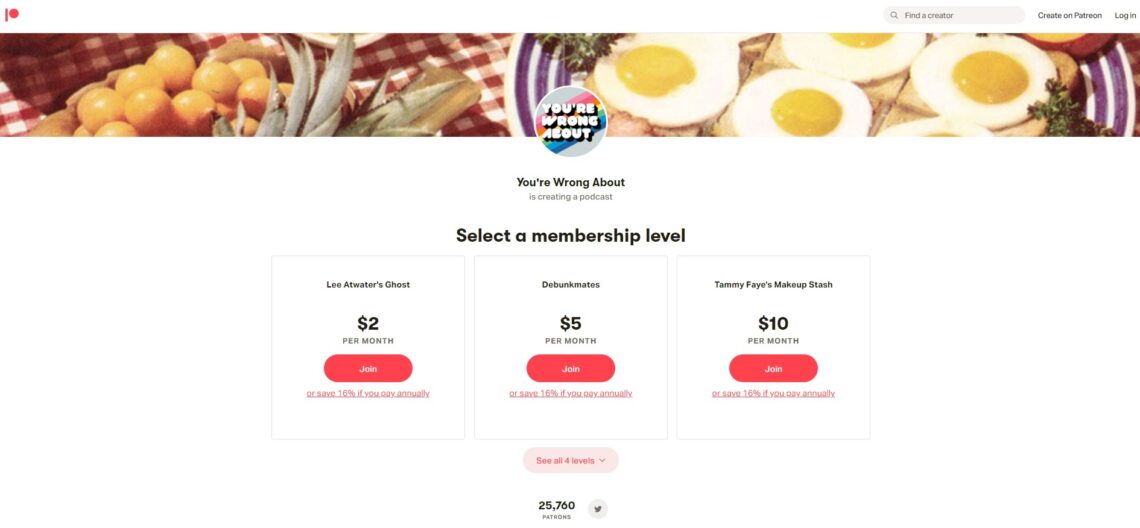The image size is (1140, 528).
Task: Click the 25,760 patrons count
Action: (557, 506)
